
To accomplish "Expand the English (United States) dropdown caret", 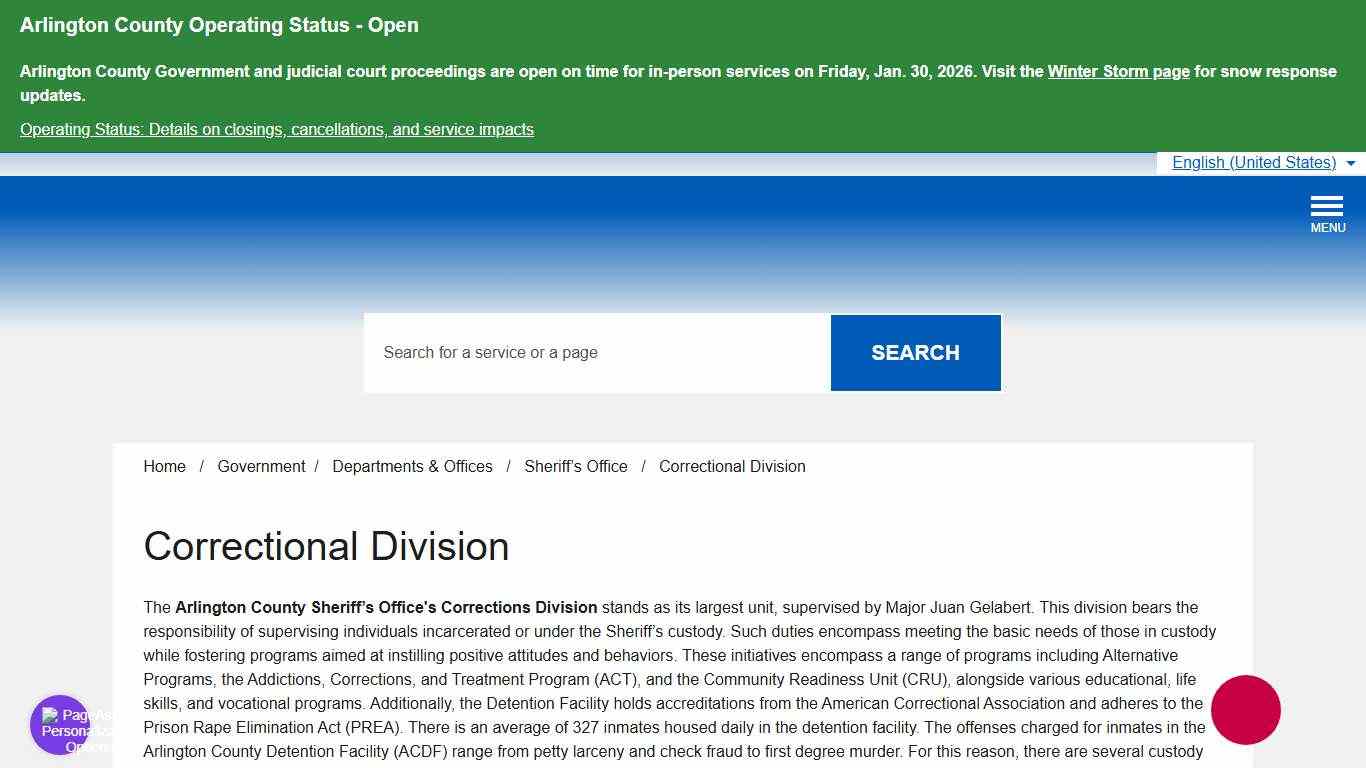I will [x=1351, y=163].
